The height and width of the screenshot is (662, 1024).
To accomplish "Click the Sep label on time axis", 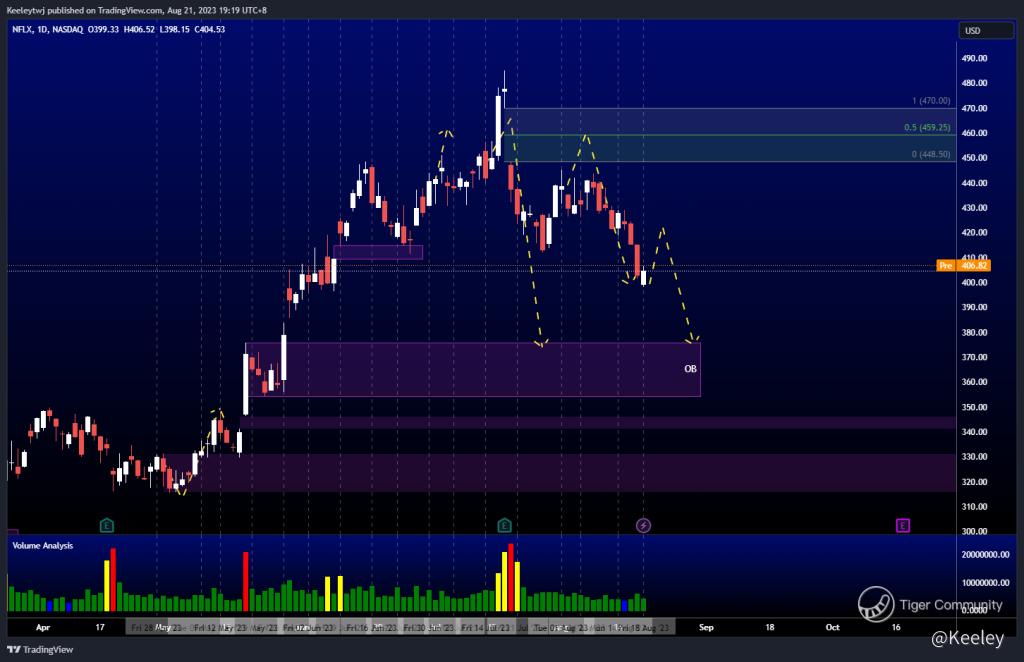I will click(706, 627).
